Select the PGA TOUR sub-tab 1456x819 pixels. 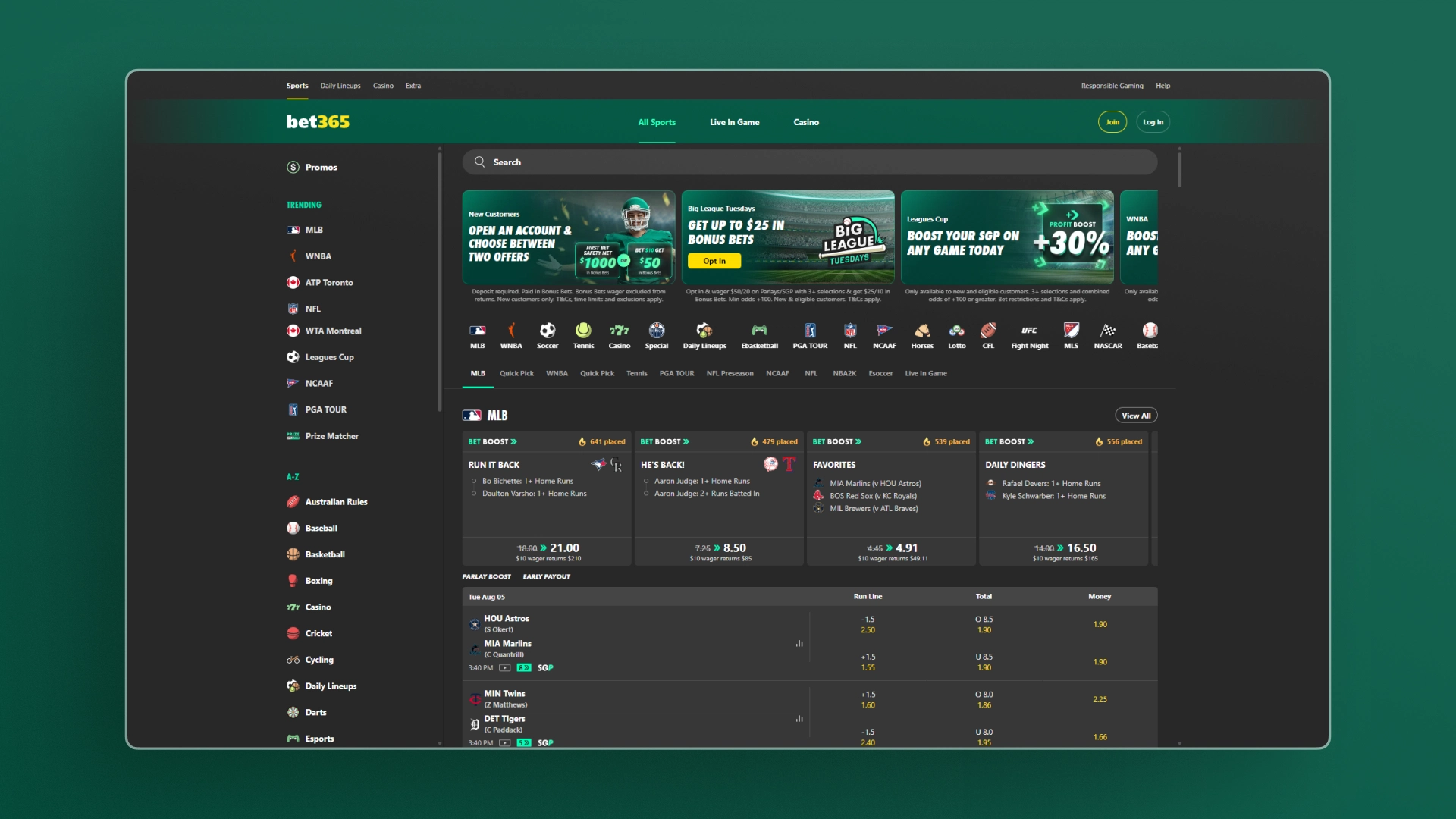[x=676, y=373]
